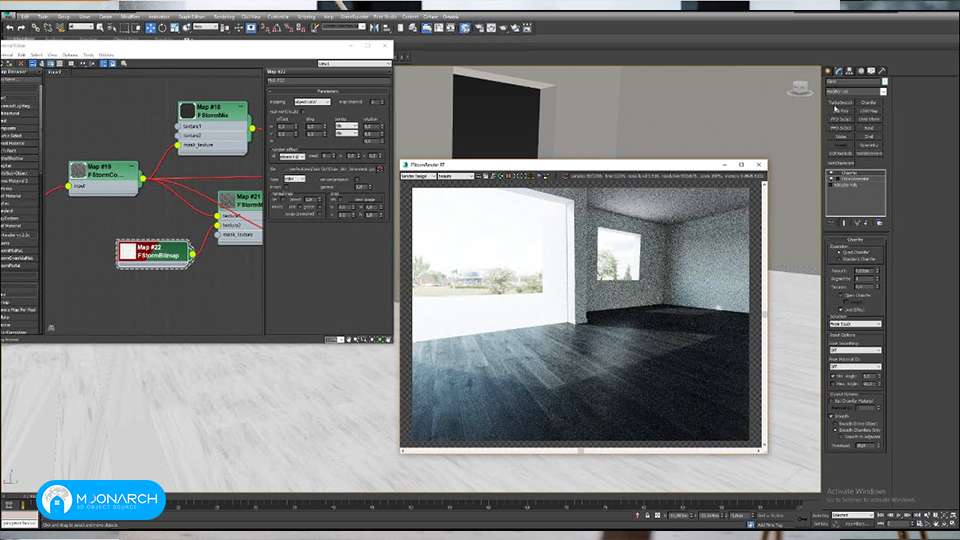Open the Options menu in Material Editor
The width and height of the screenshot is (960, 540).
click(70, 54)
